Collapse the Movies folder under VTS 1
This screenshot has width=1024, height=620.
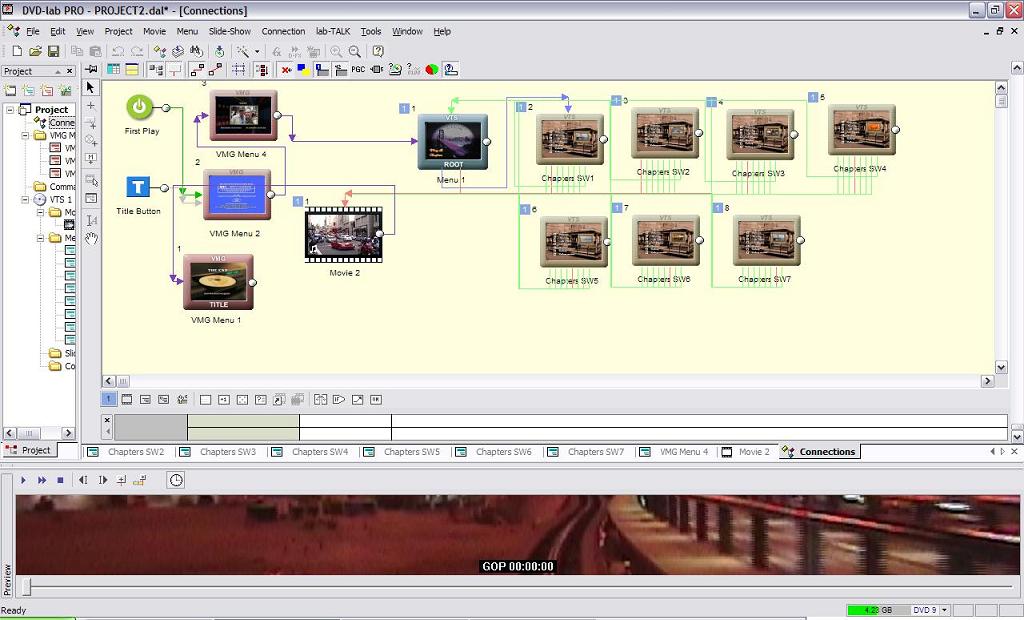click(x=39, y=212)
